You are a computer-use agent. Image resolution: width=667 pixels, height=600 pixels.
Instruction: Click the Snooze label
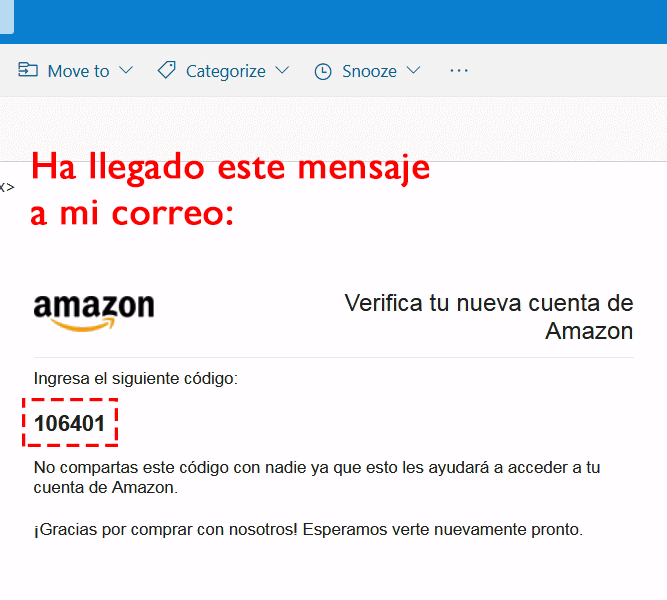point(369,71)
